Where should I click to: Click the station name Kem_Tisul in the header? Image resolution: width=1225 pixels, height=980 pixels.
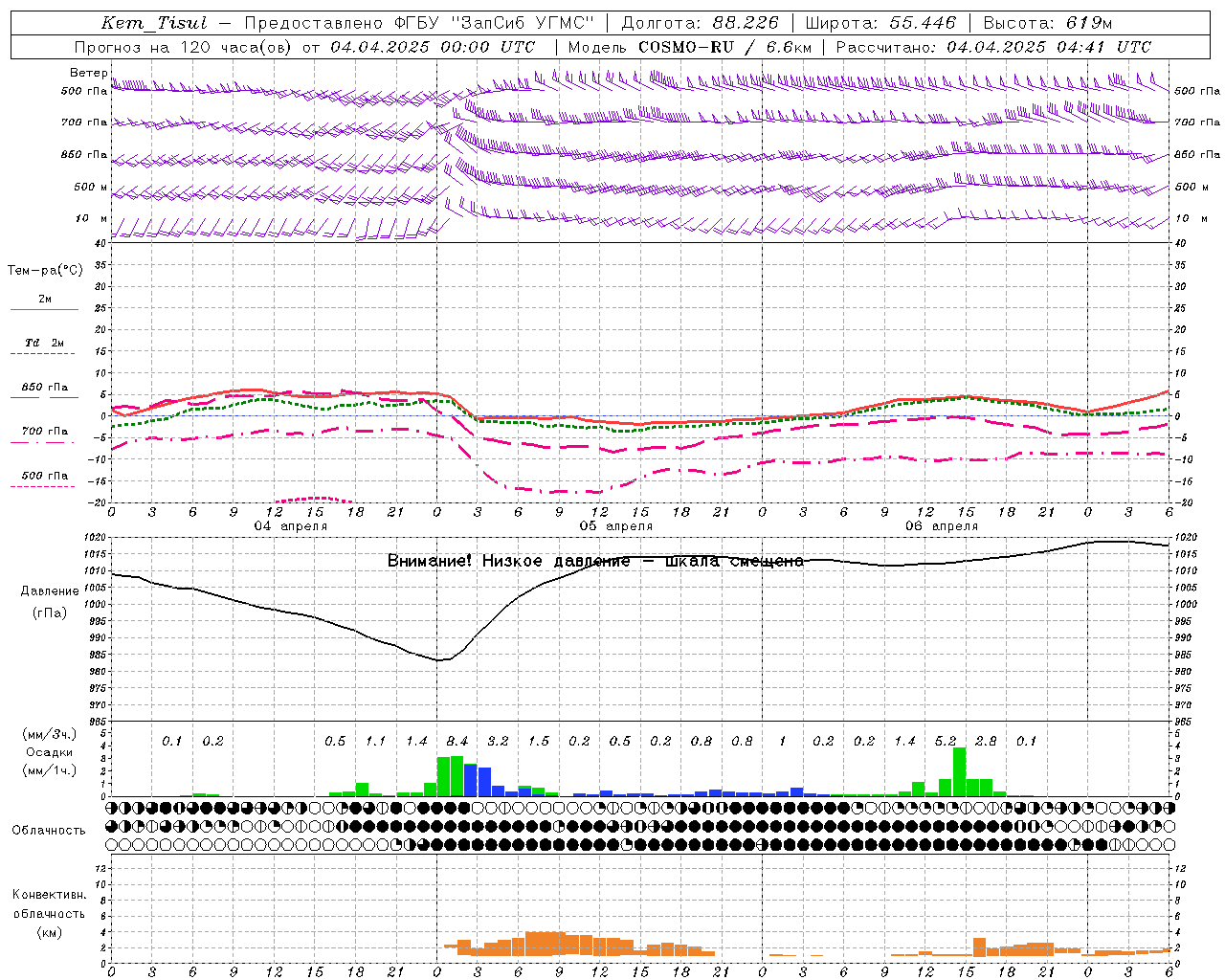click(154, 23)
